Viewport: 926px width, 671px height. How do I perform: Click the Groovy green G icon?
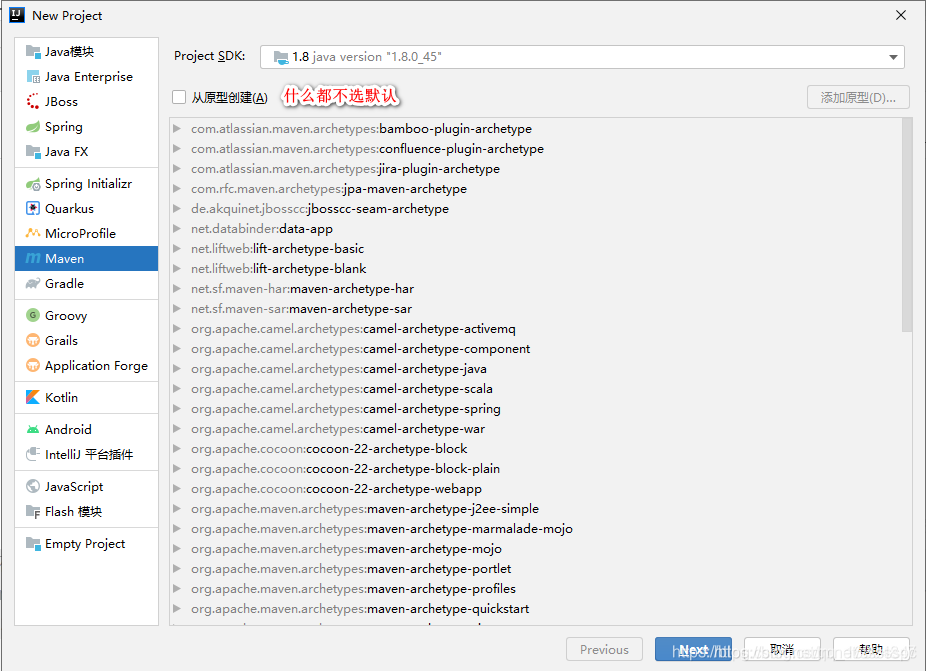pyautogui.click(x=33, y=315)
